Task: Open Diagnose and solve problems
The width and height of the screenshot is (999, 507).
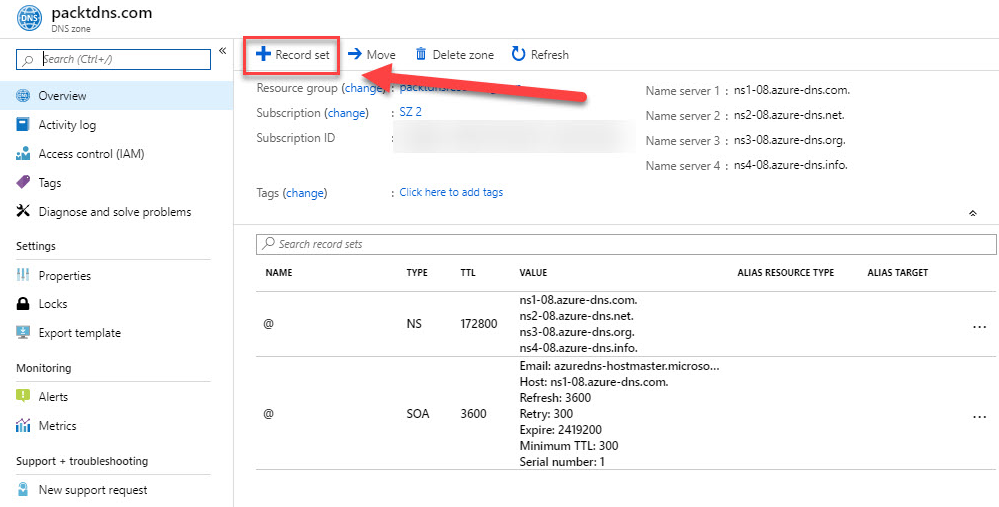Action: pyautogui.click(x=117, y=211)
